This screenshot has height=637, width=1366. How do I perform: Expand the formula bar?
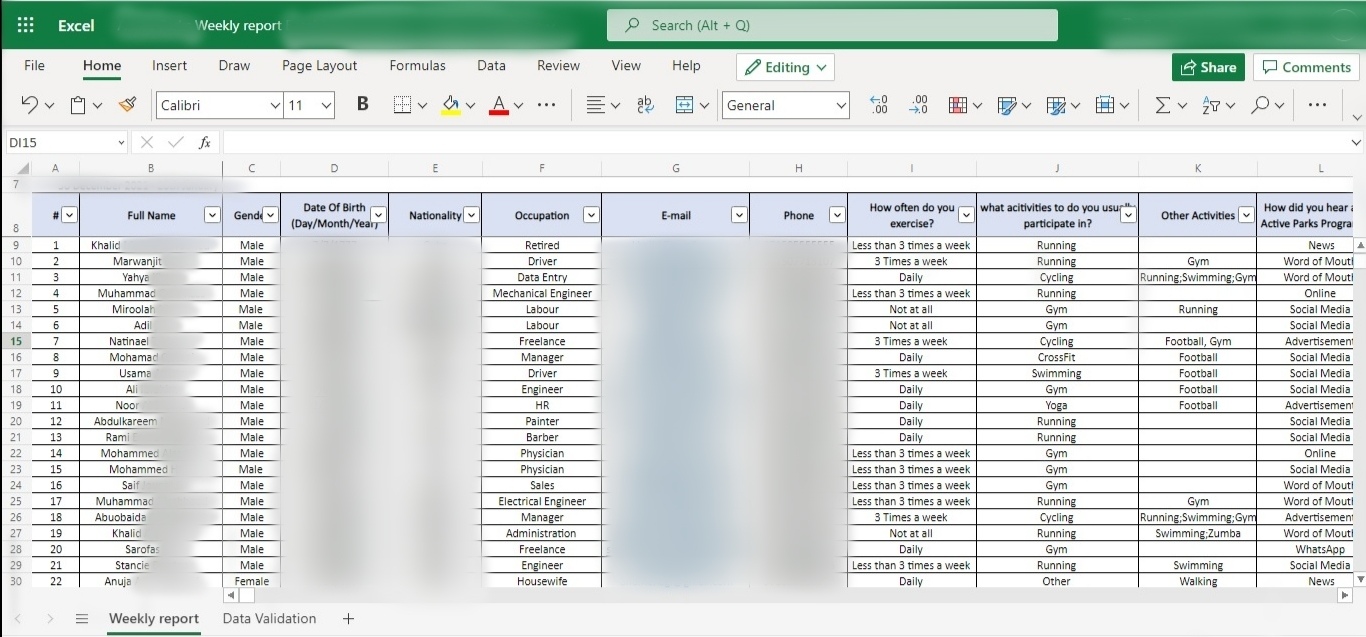click(x=1356, y=143)
